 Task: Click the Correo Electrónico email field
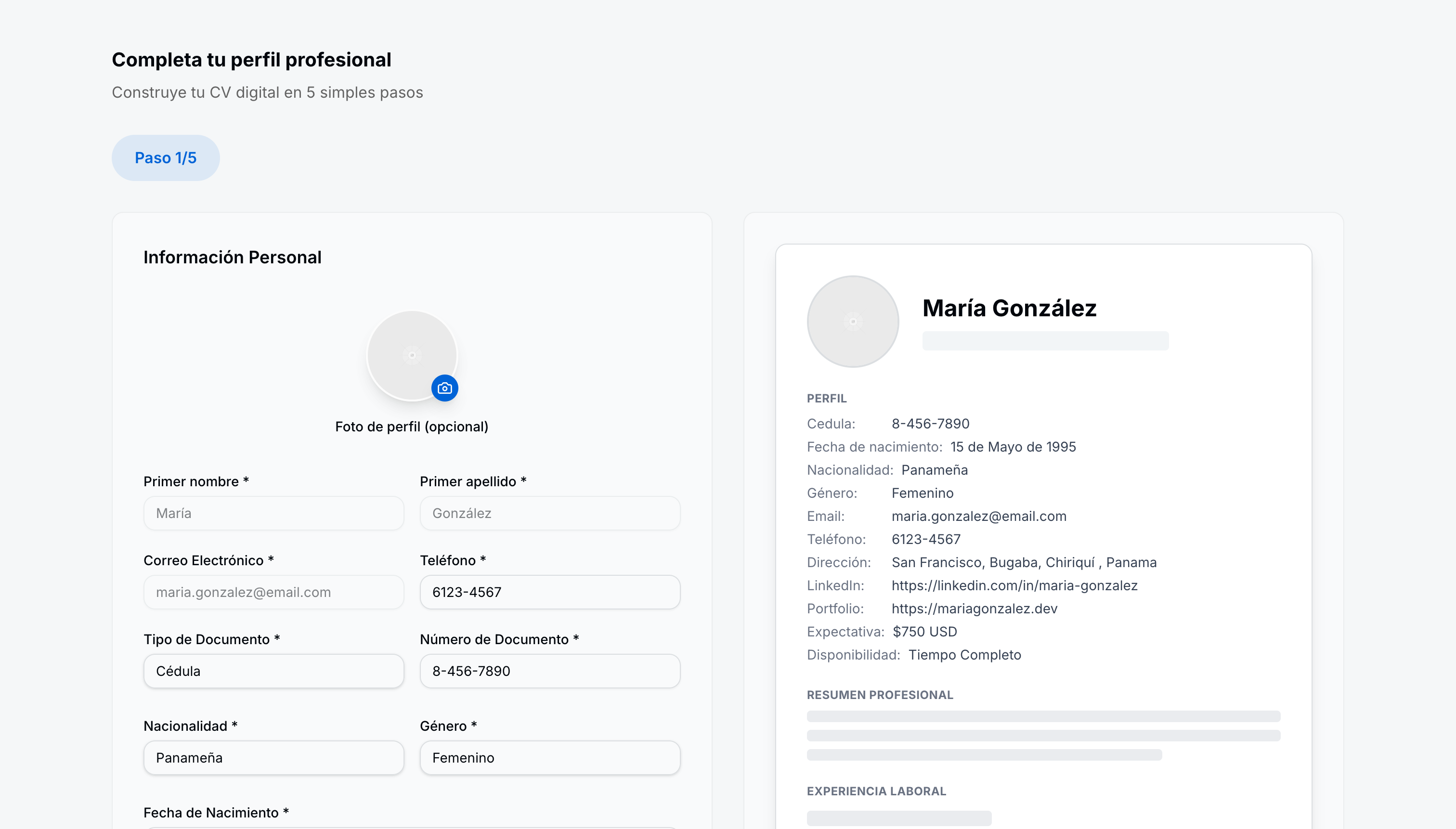click(x=273, y=592)
